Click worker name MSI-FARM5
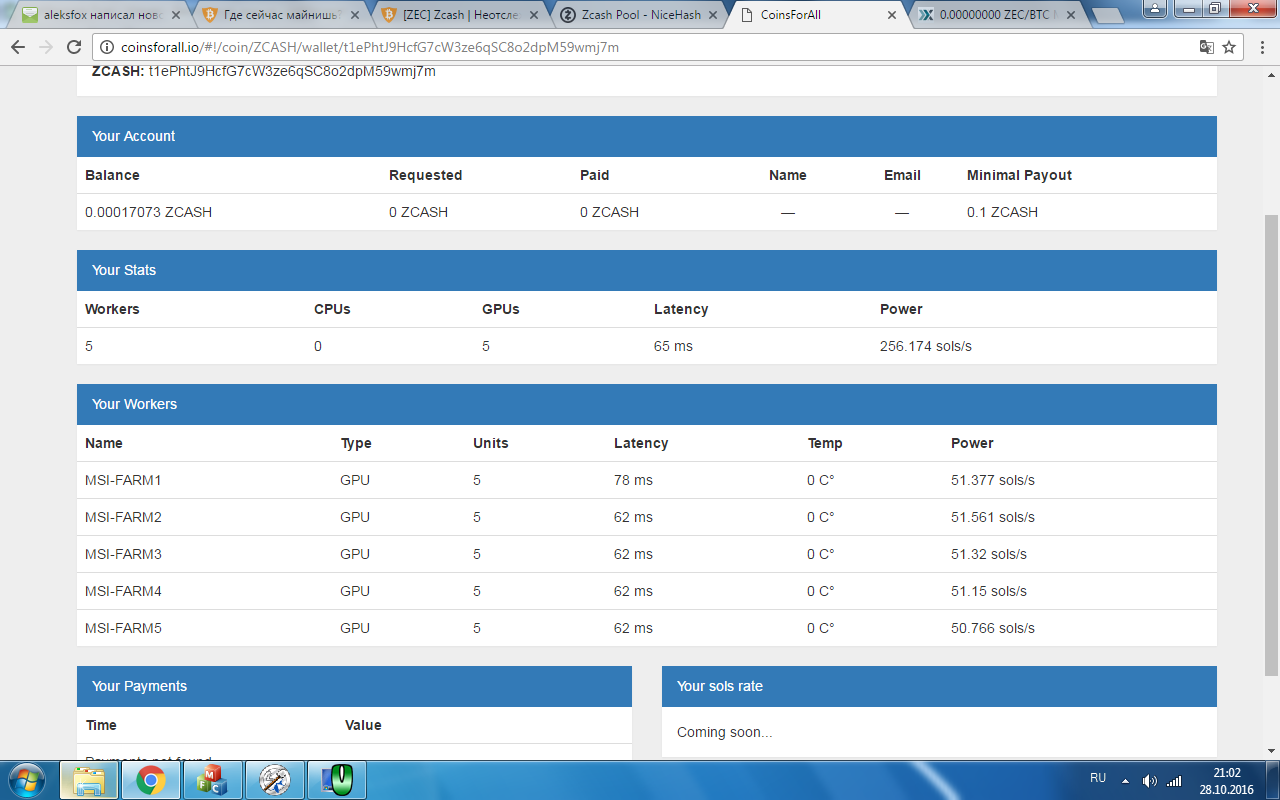 (123, 628)
